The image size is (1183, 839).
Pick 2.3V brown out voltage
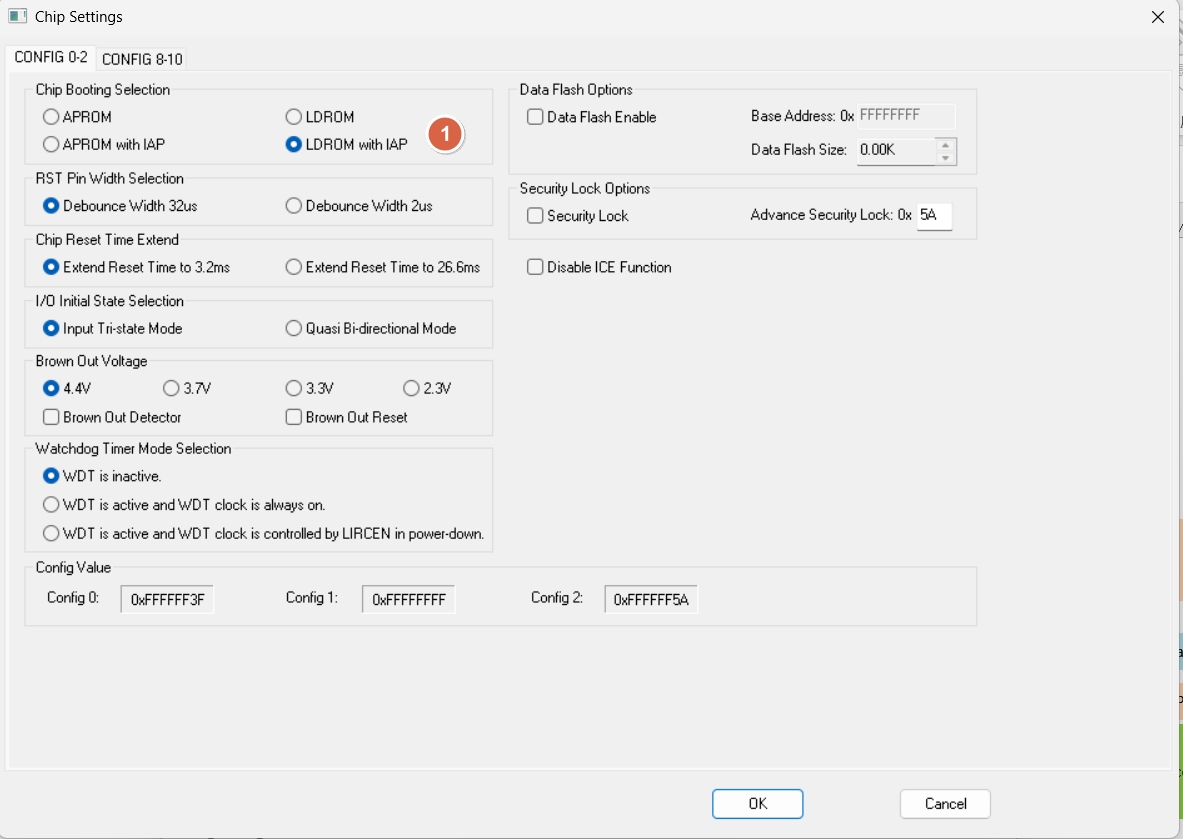[x=411, y=389]
